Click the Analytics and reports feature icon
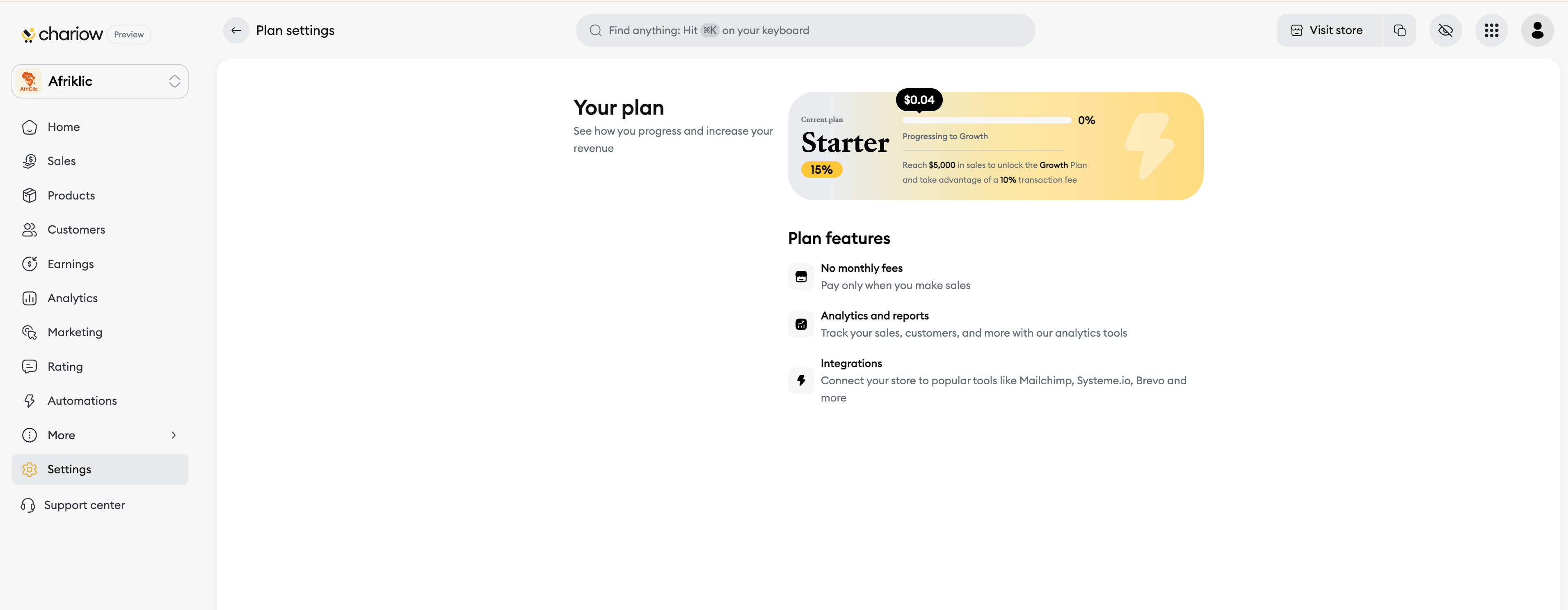 [x=801, y=324]
